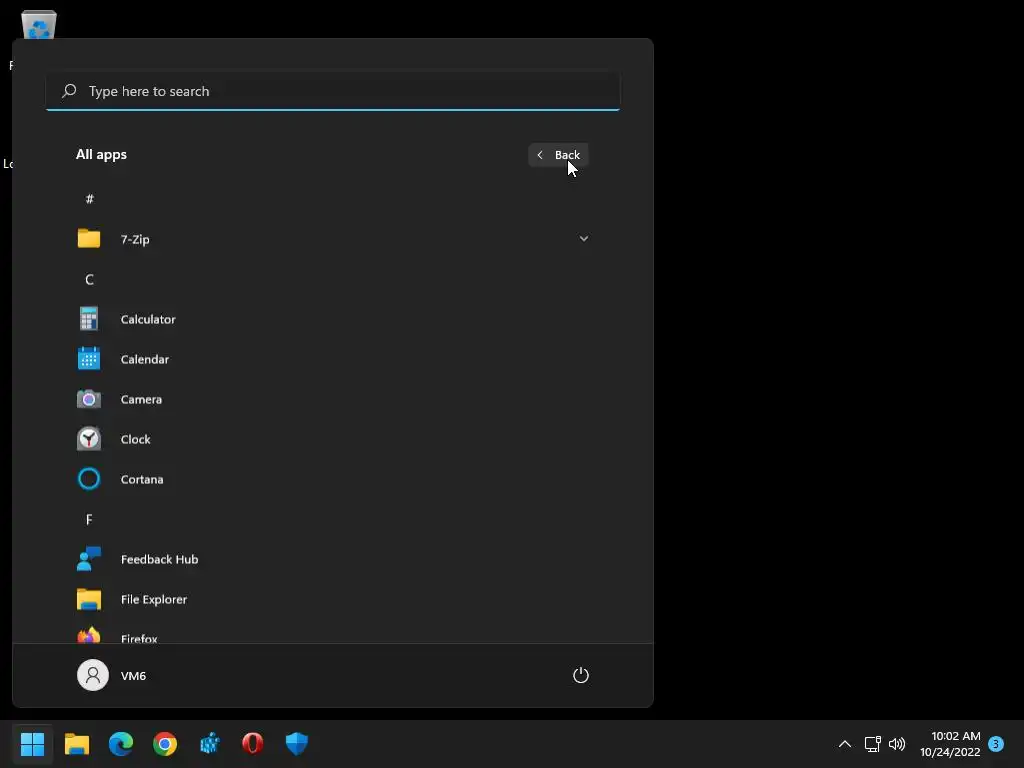Open the network status tray icon
Image resolution: width=1024 pixels, height=768 pixels.
click(872, 744)
